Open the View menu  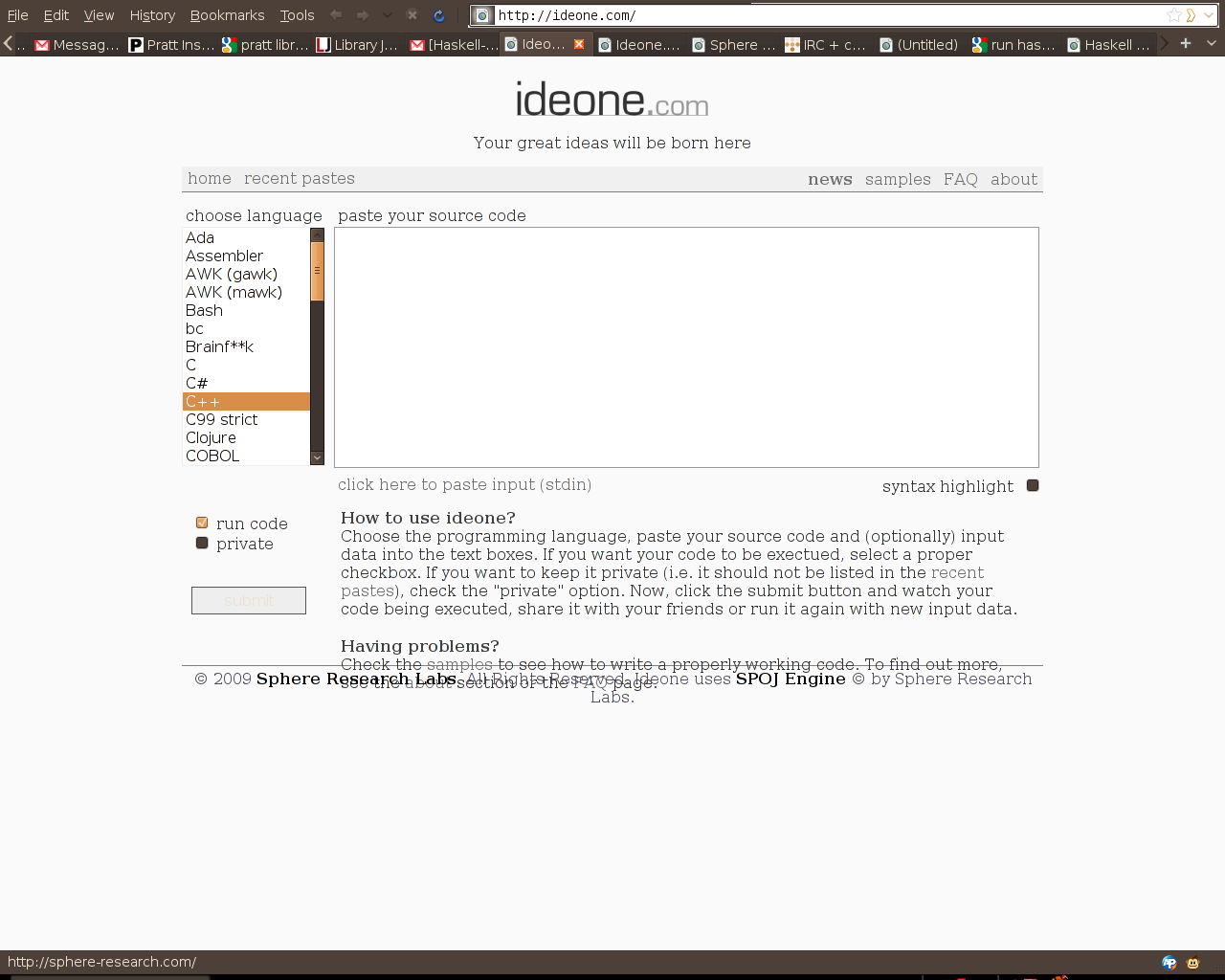99,15
